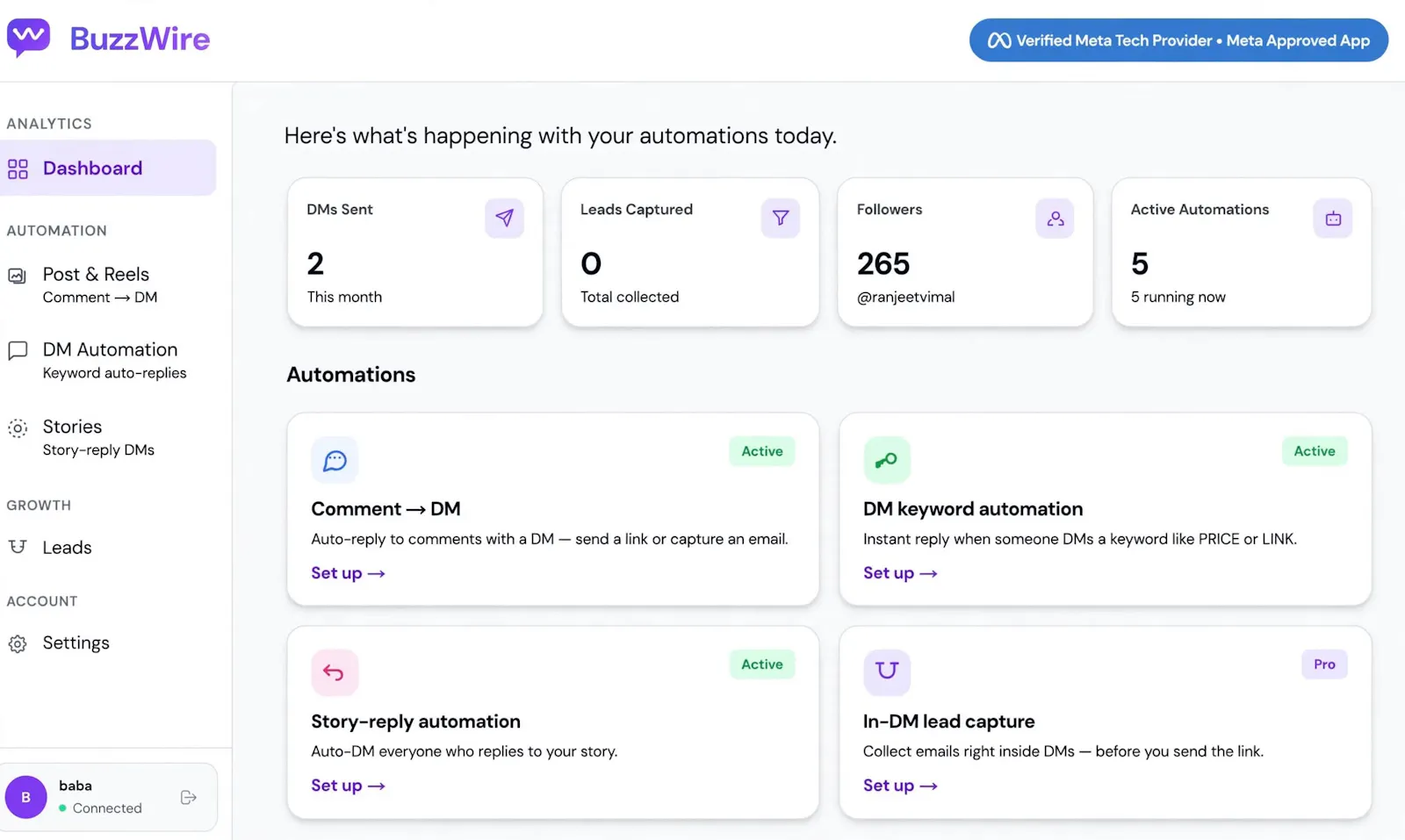Click the "@ranjeetvimal" handle text

point(906,297)
